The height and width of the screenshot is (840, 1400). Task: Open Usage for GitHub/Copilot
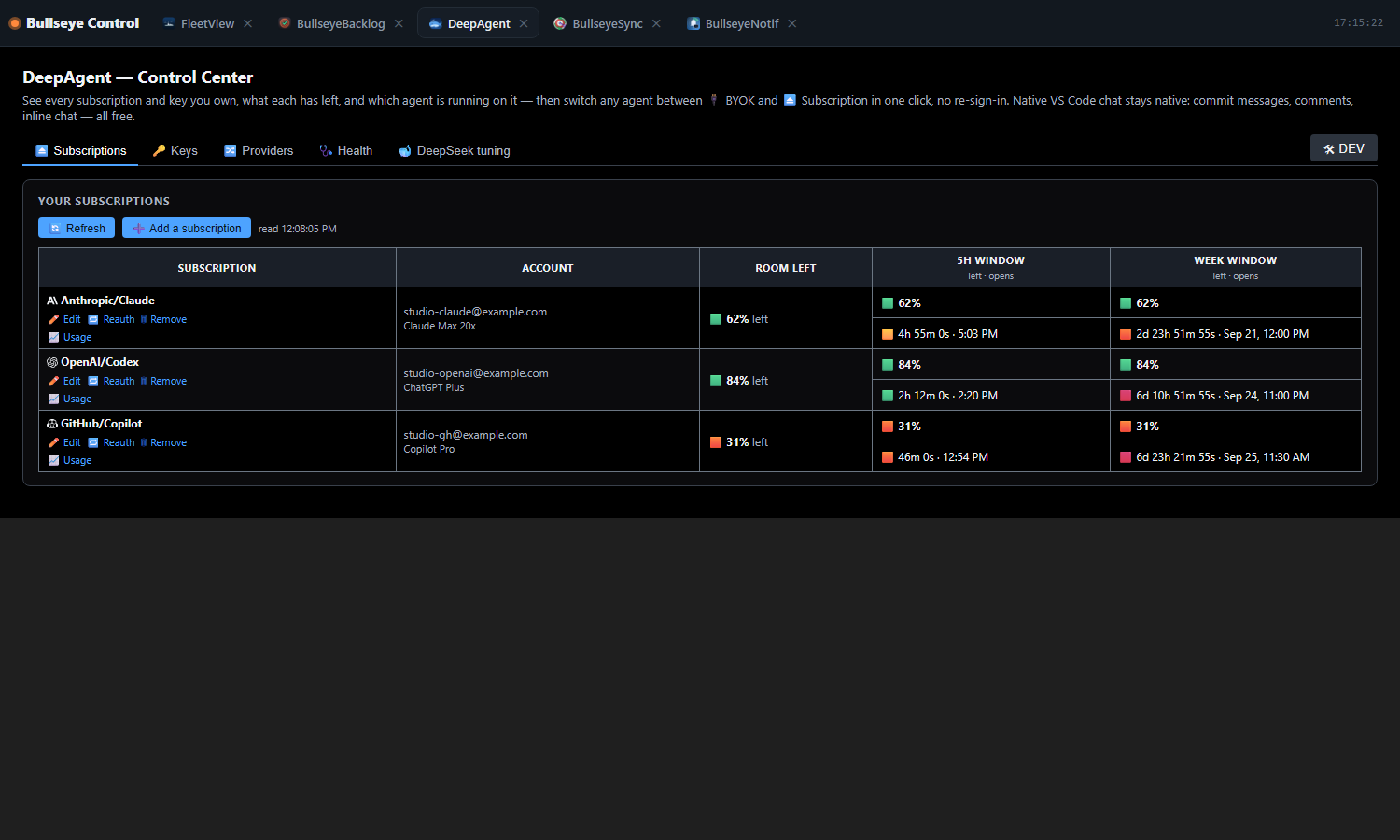(x=70, y=460)
